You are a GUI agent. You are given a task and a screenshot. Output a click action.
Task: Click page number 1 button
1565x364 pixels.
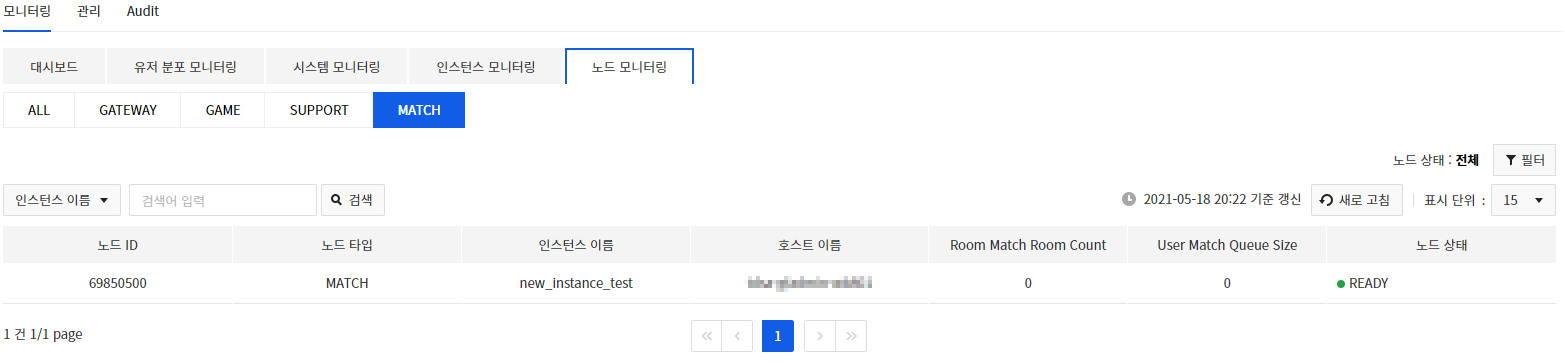pyautogui.click(x=778, y=336)
